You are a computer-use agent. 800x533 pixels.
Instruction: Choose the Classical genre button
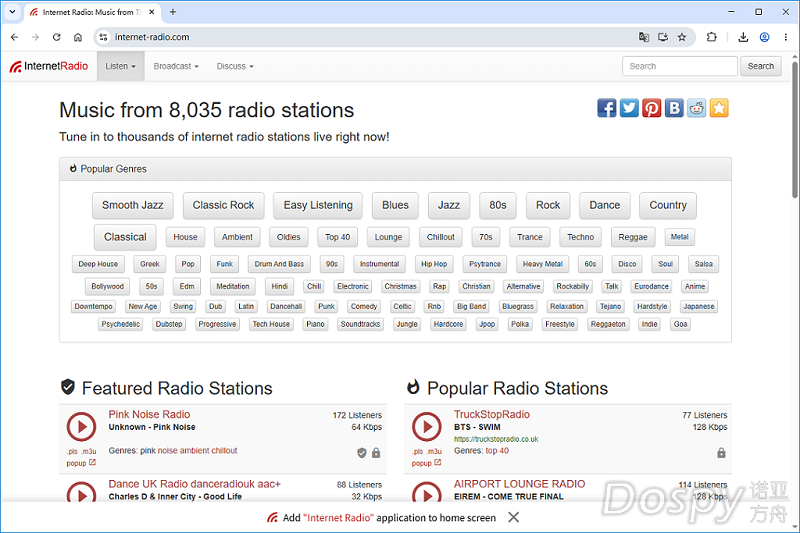pos(125,237)
